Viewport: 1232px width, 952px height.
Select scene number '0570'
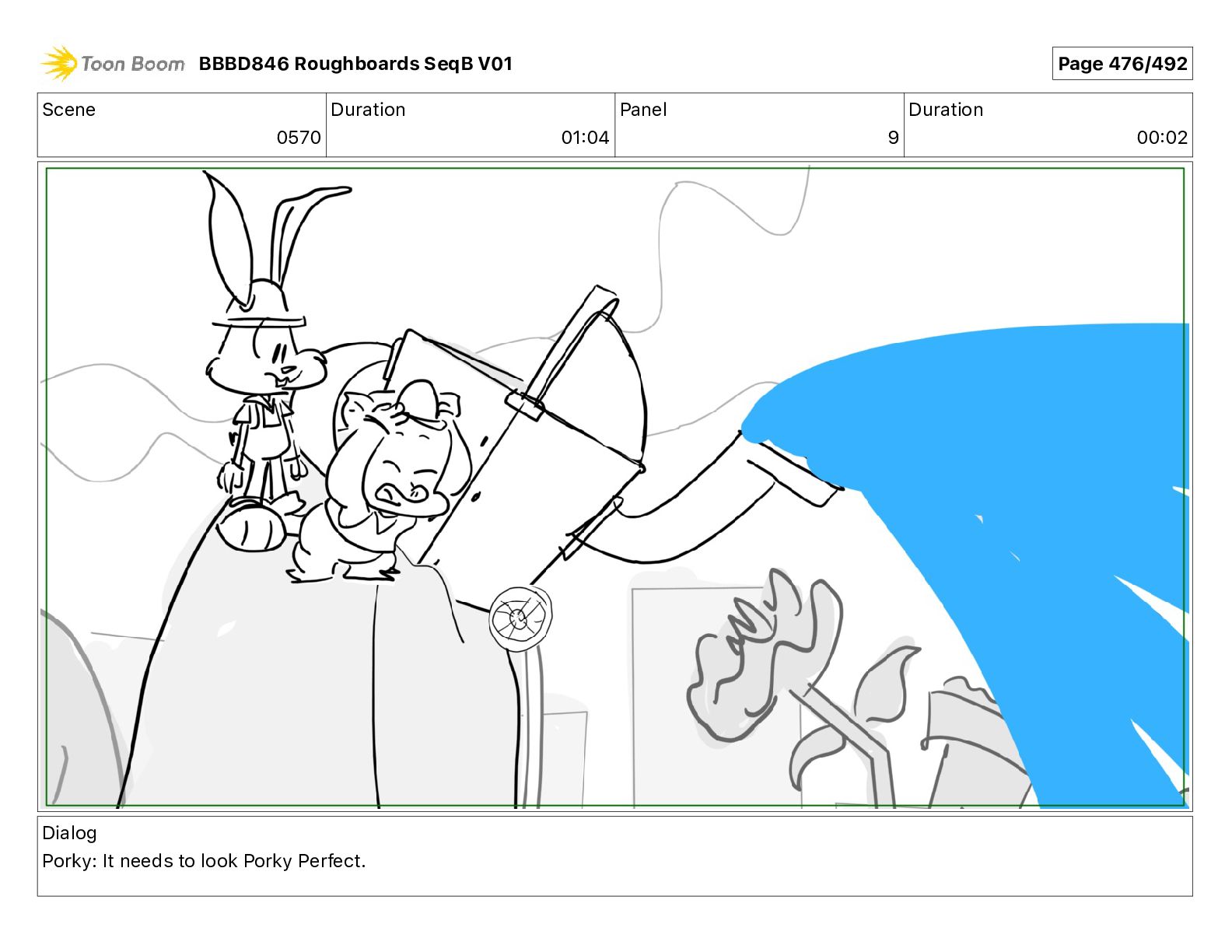[x=299, y=138]
